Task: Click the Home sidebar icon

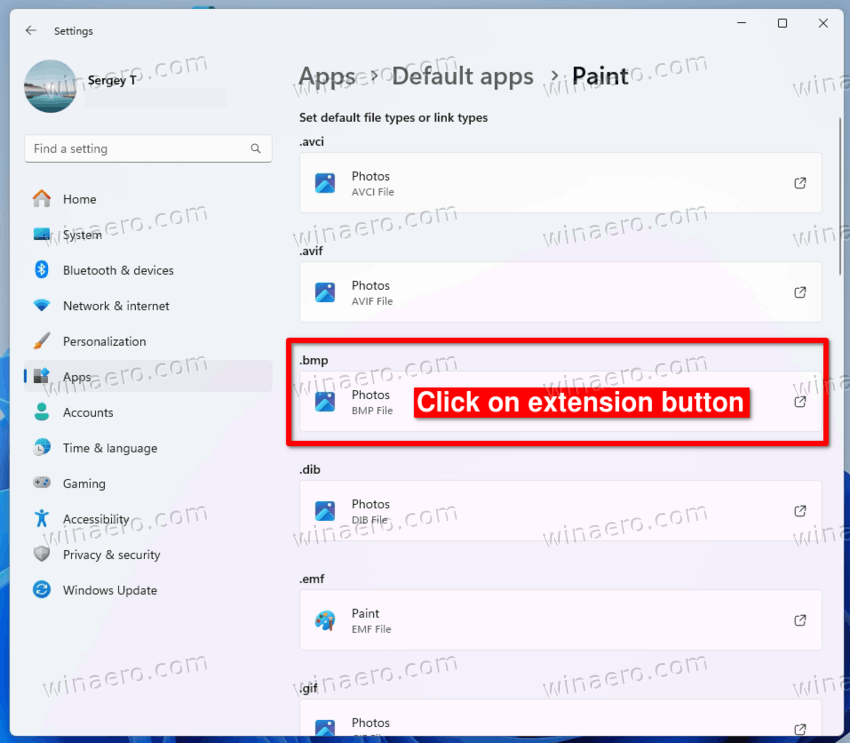Action: click(x=42, y=198)
